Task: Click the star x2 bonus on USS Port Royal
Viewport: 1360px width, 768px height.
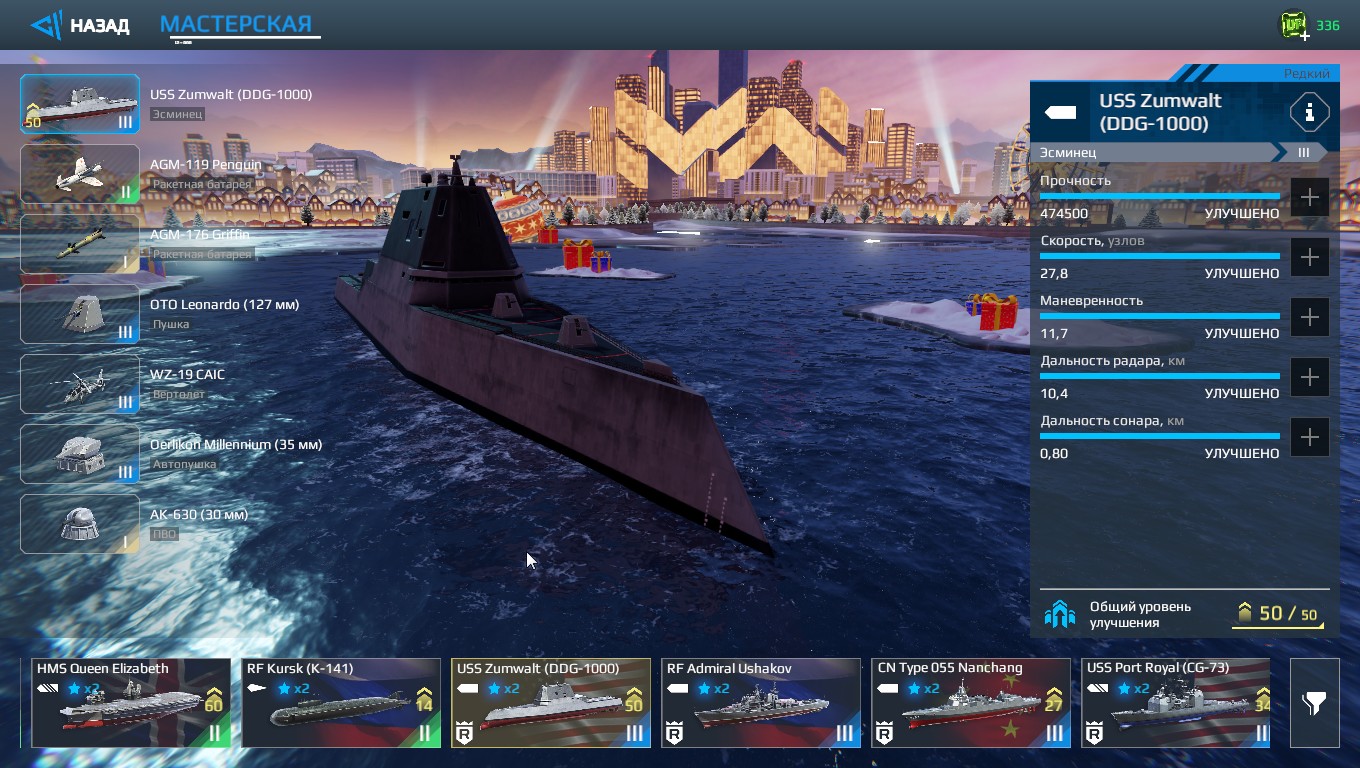Action: coord(1133,689)
